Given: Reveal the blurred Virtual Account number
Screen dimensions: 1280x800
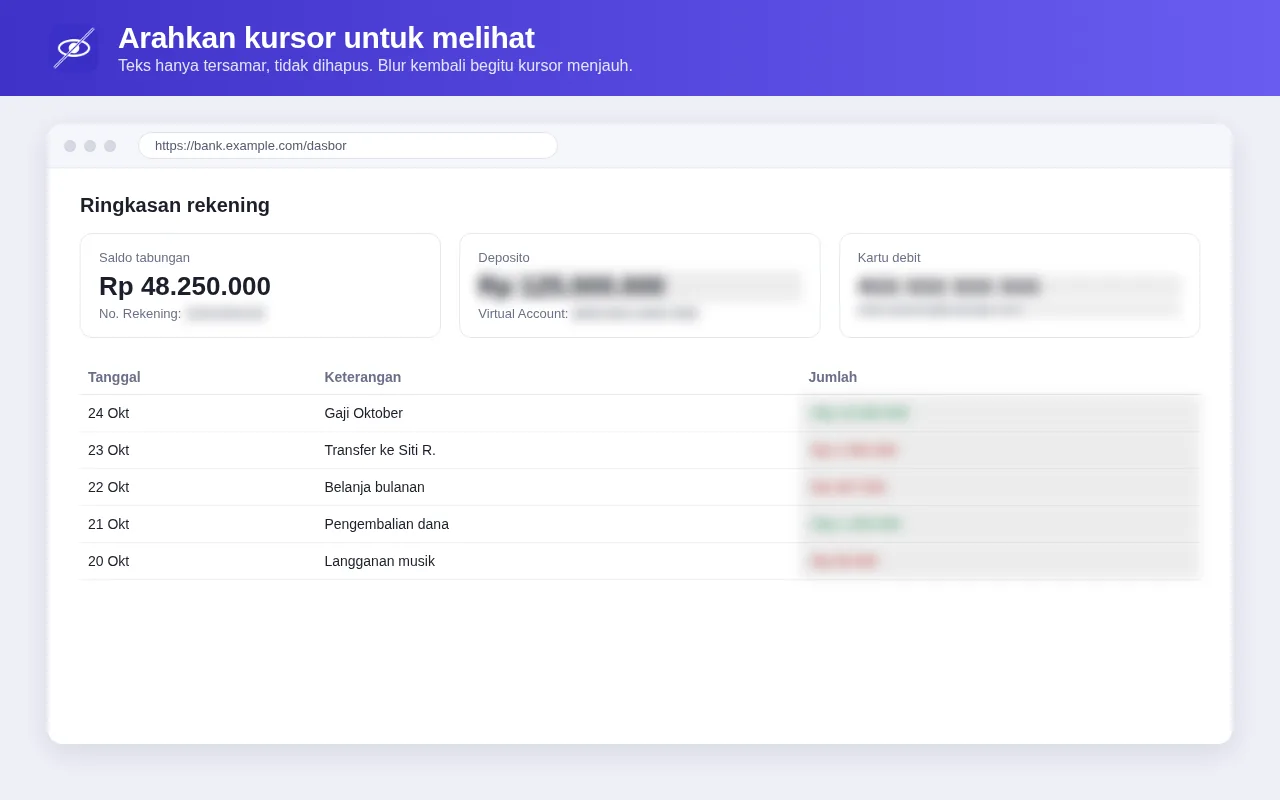Looking at the screenshot, I should tap(635, 314).
